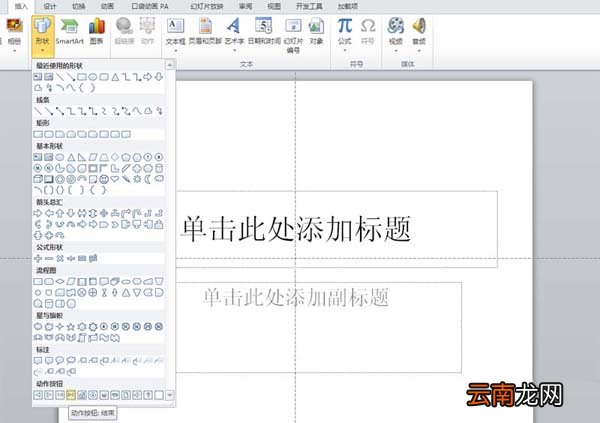Screen dimensions: 600x423
Task: Switch to the 视图 View tab
Action: 274,6
